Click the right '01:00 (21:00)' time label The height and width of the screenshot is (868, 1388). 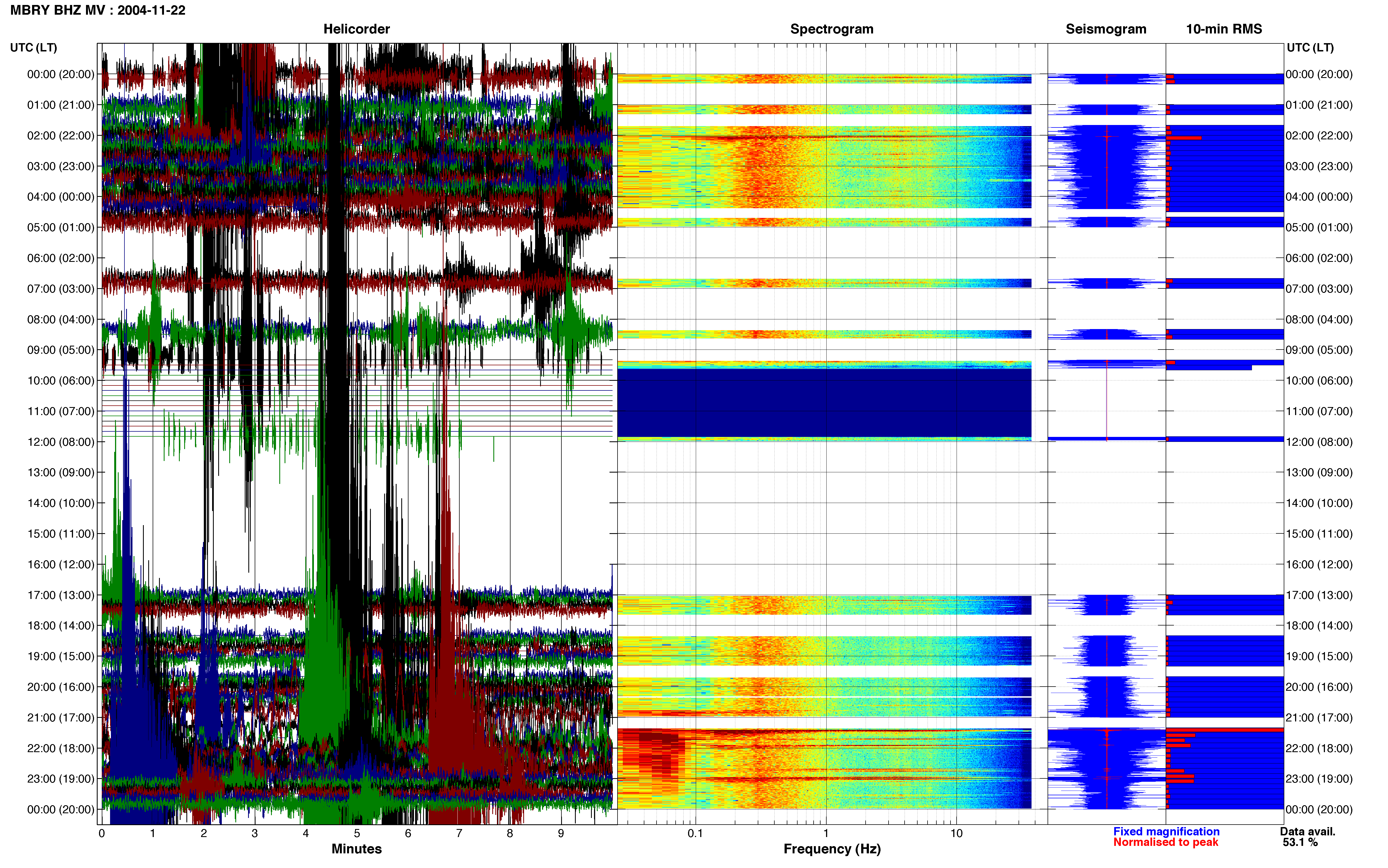[1319, 105]
